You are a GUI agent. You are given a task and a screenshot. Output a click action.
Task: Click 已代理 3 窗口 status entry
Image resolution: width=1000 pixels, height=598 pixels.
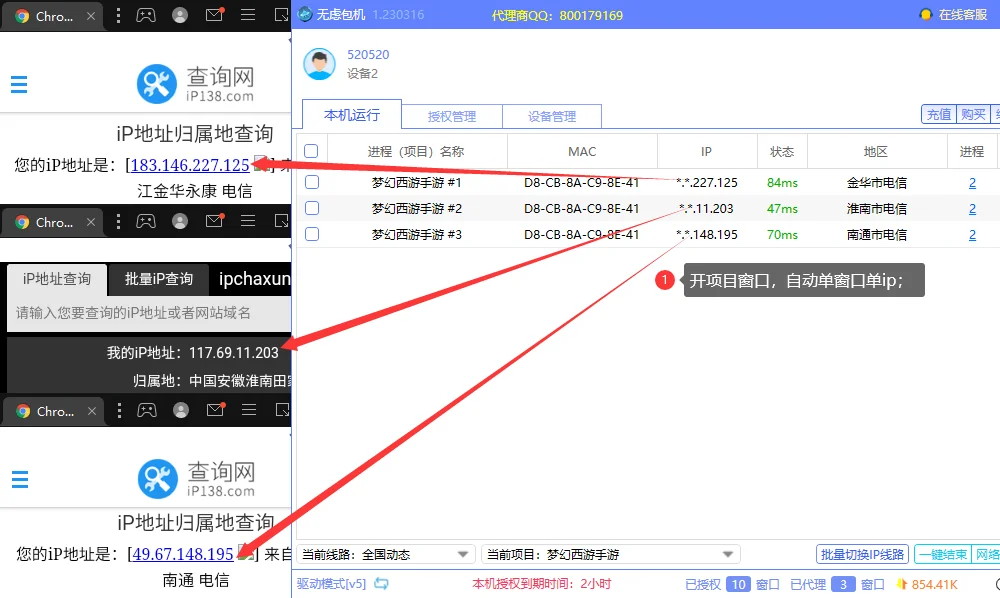coord(837,584)
